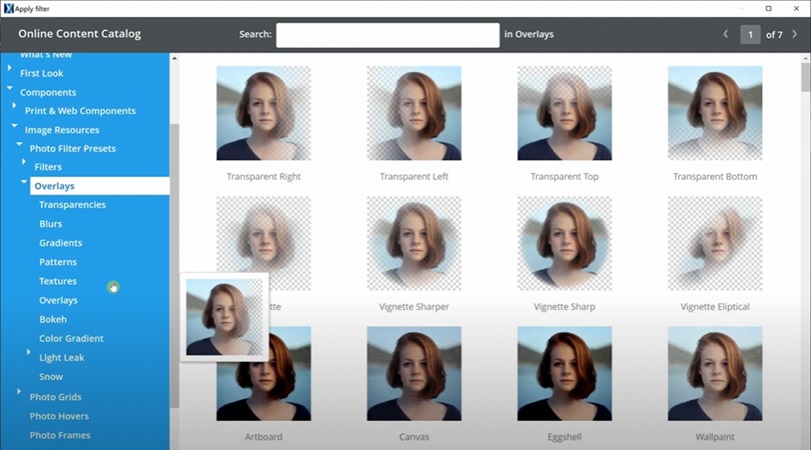Maximize the Apply filter window
Image resolution: width=811 pixels, height=450 pixels.
coord(769,8)
